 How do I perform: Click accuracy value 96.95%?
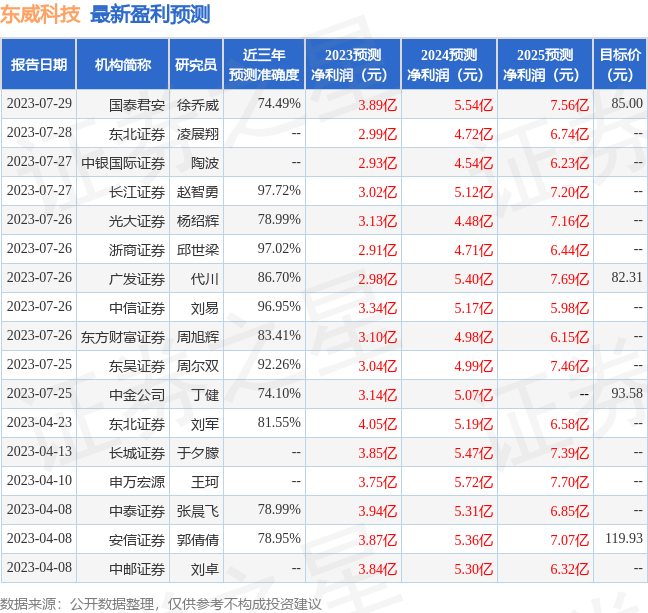coord(279,307)
